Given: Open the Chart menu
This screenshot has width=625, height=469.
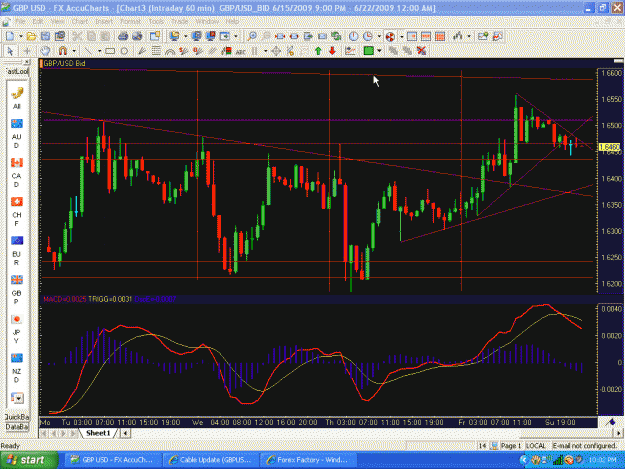Looking at the screenshot, I should pyautogui.click(x=80, y=21).
